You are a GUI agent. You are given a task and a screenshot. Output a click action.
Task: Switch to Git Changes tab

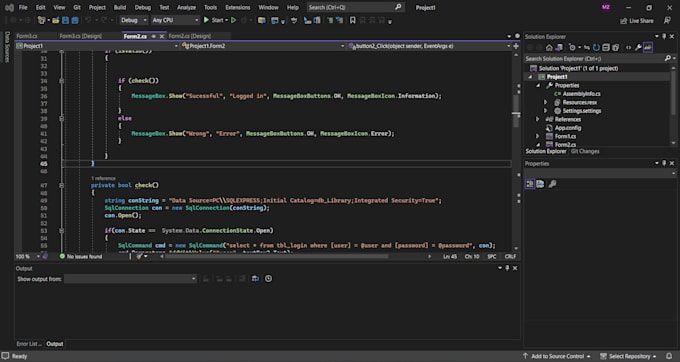tap(585, 151)
